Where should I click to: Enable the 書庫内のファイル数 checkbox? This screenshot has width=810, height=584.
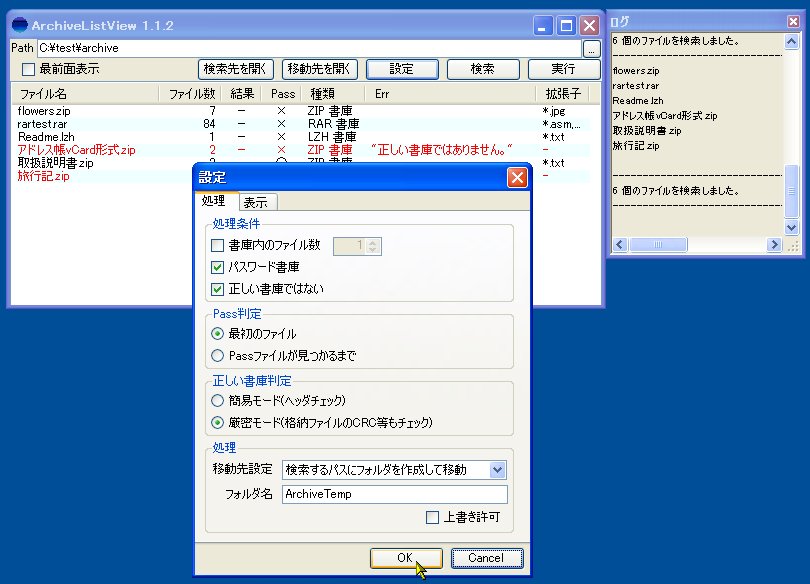(215, 244)
